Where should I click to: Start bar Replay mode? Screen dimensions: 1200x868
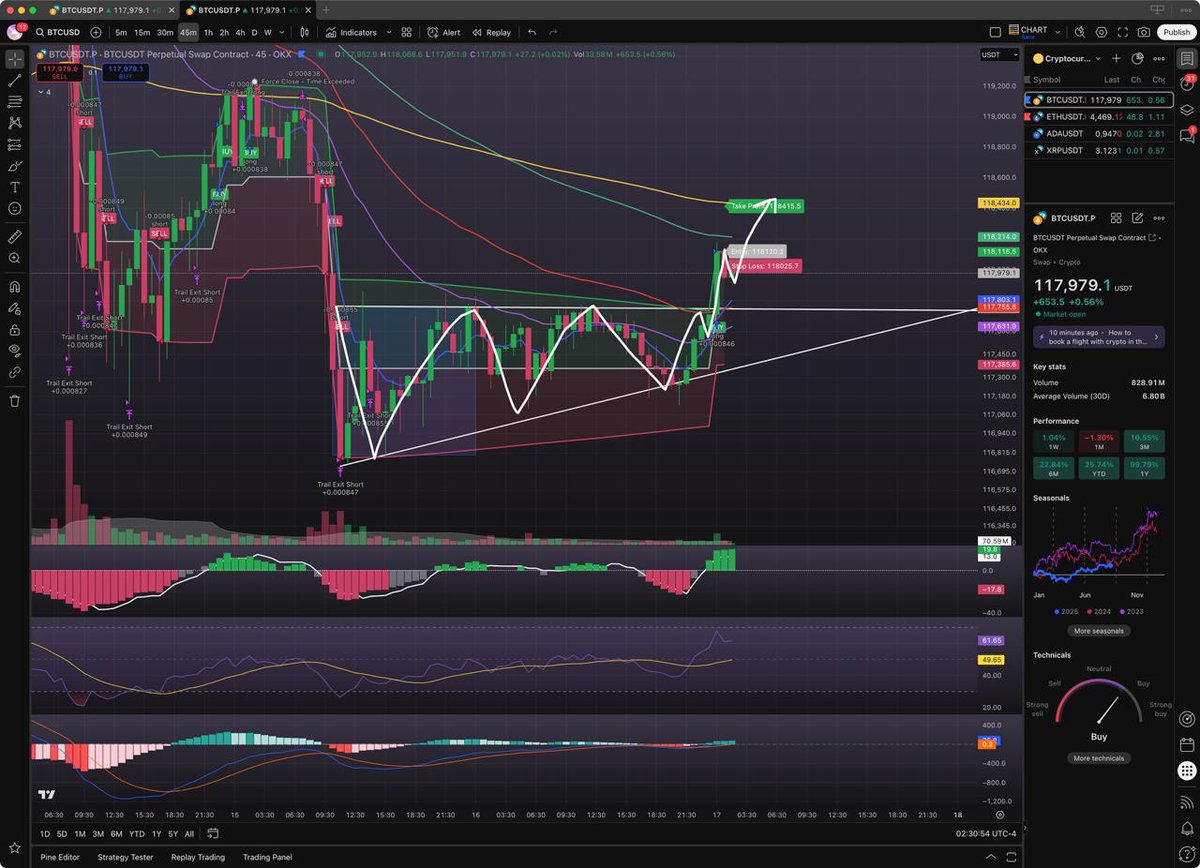coord(491,32)
